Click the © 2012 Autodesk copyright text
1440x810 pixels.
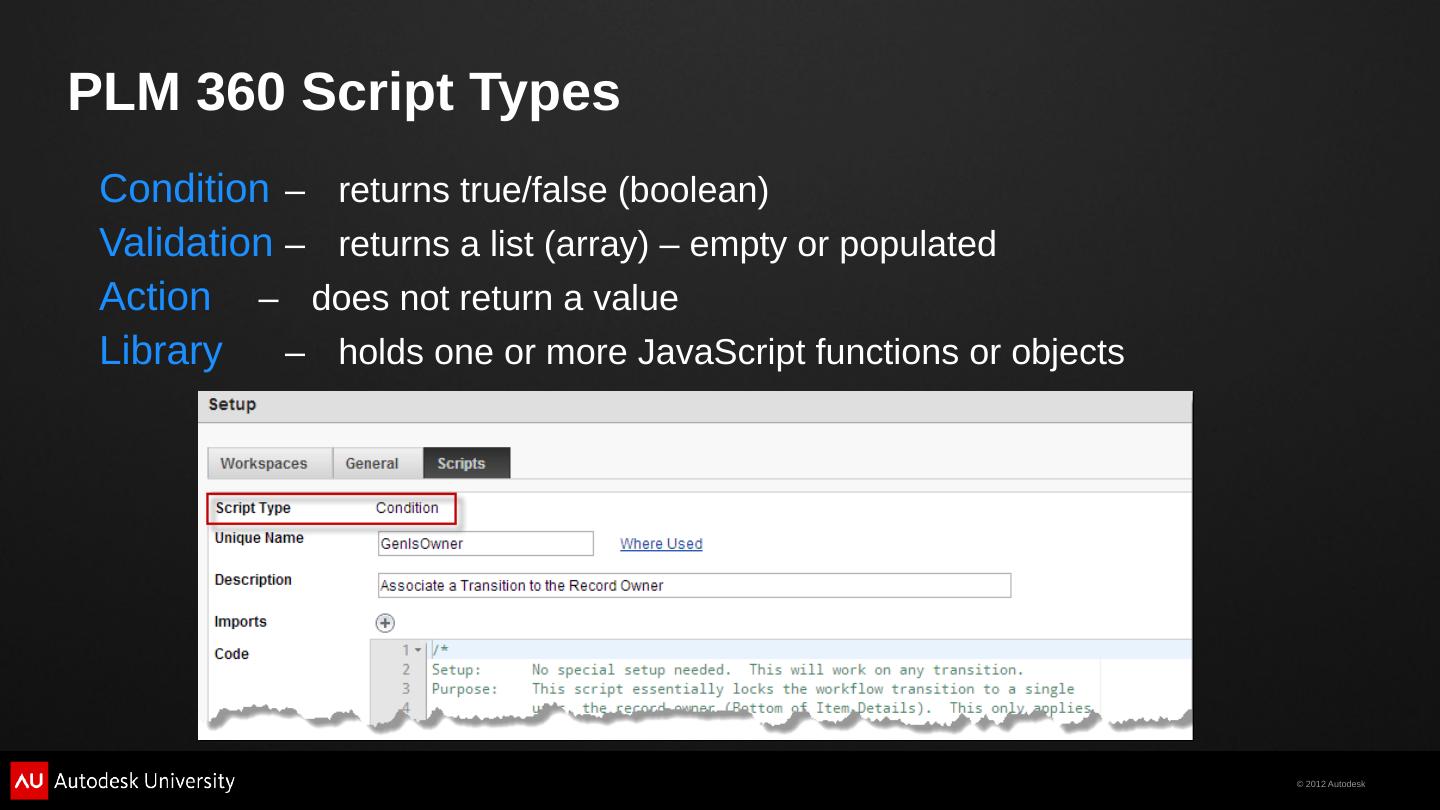click(1331, 784)
